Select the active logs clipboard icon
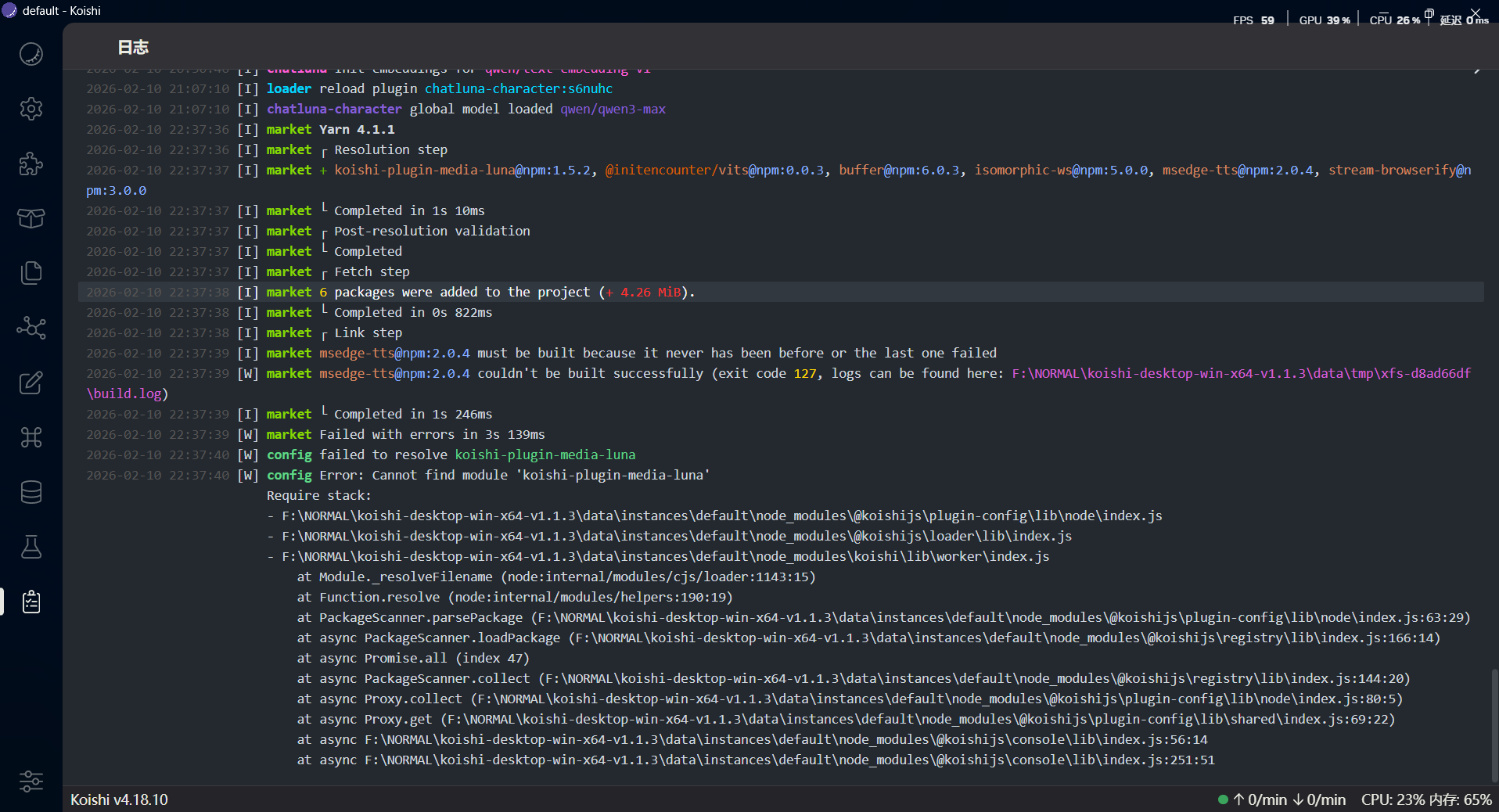1499x812 pixels. tap(31, 602)
